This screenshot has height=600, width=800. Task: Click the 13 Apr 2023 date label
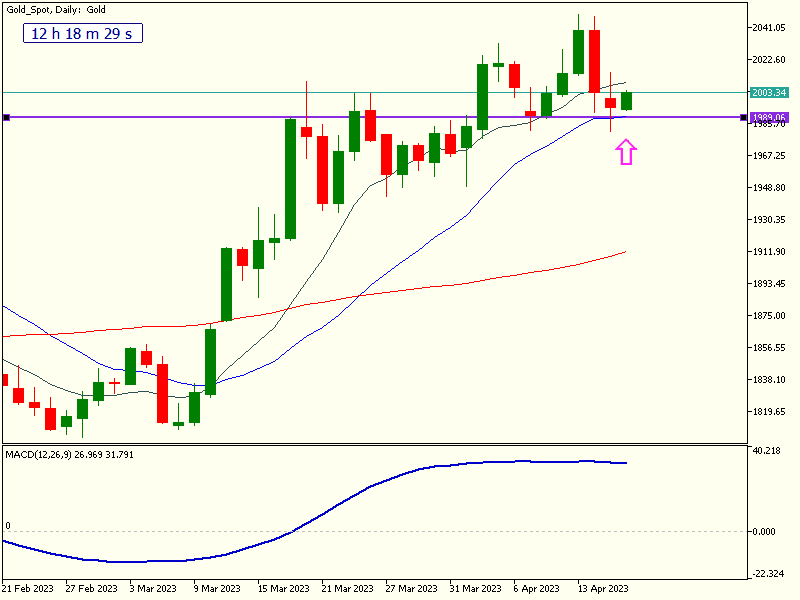coord(603,589)
